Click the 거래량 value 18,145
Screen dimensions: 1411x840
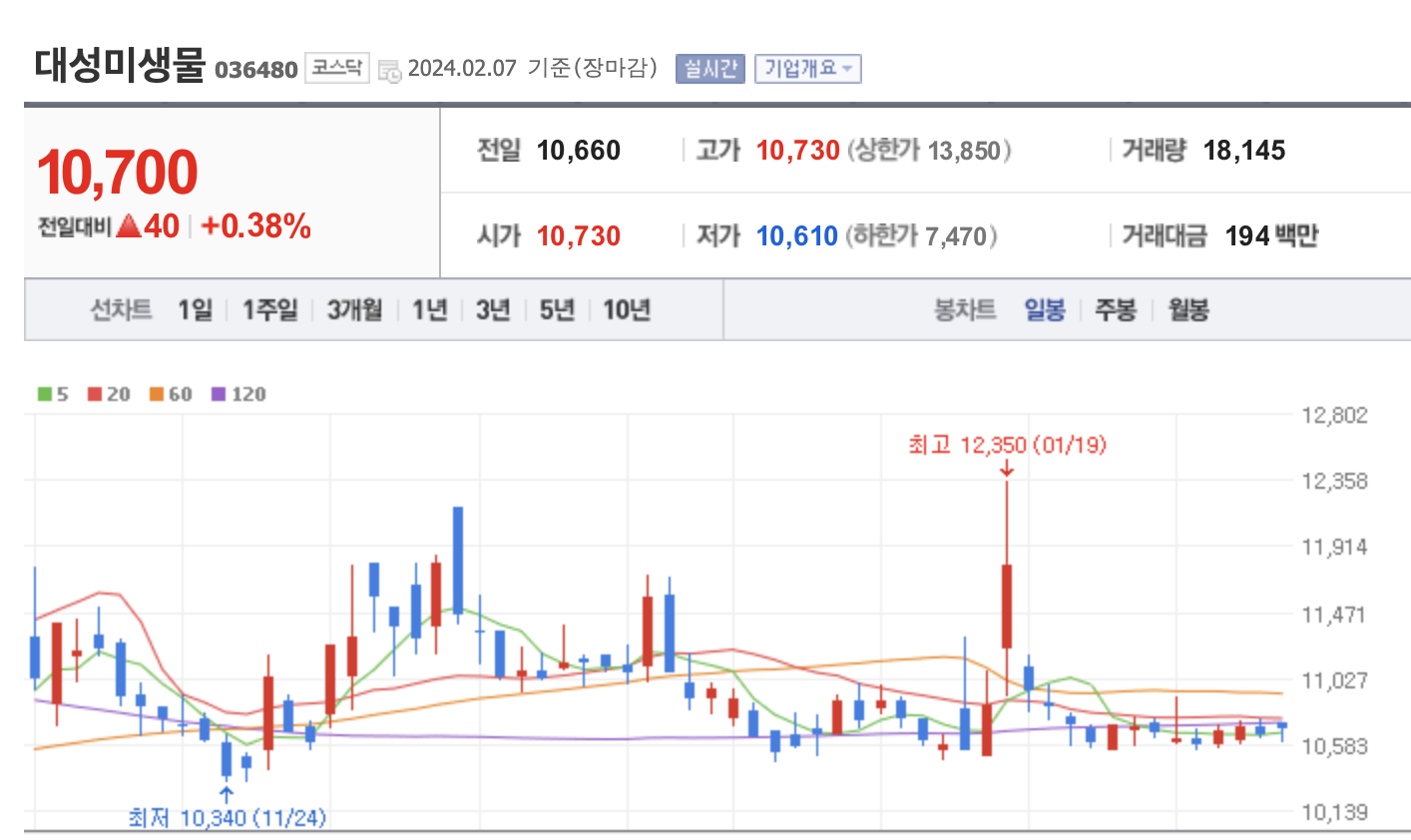pos(1244,151)
